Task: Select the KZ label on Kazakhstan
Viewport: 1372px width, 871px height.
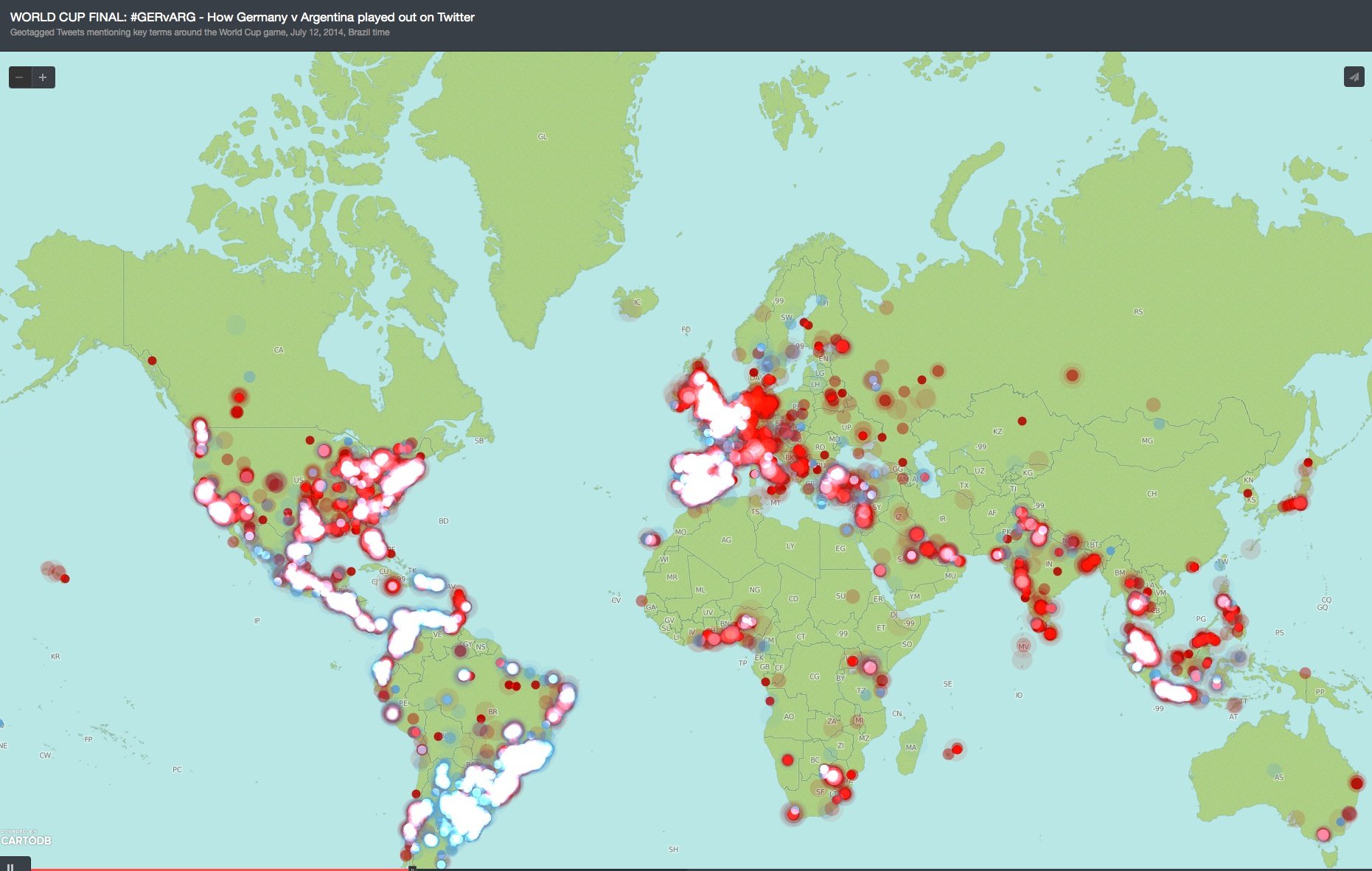Action: (997, 432)
